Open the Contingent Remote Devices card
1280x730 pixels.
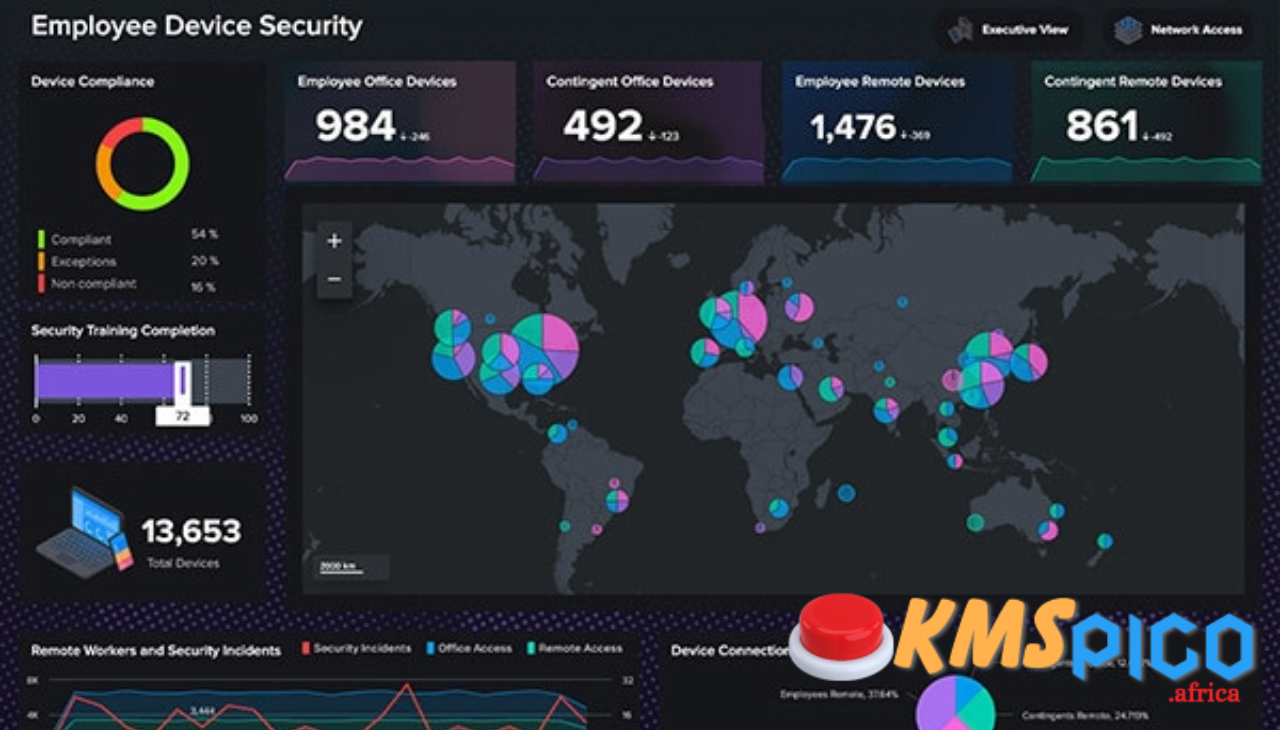coord(1146,122)
